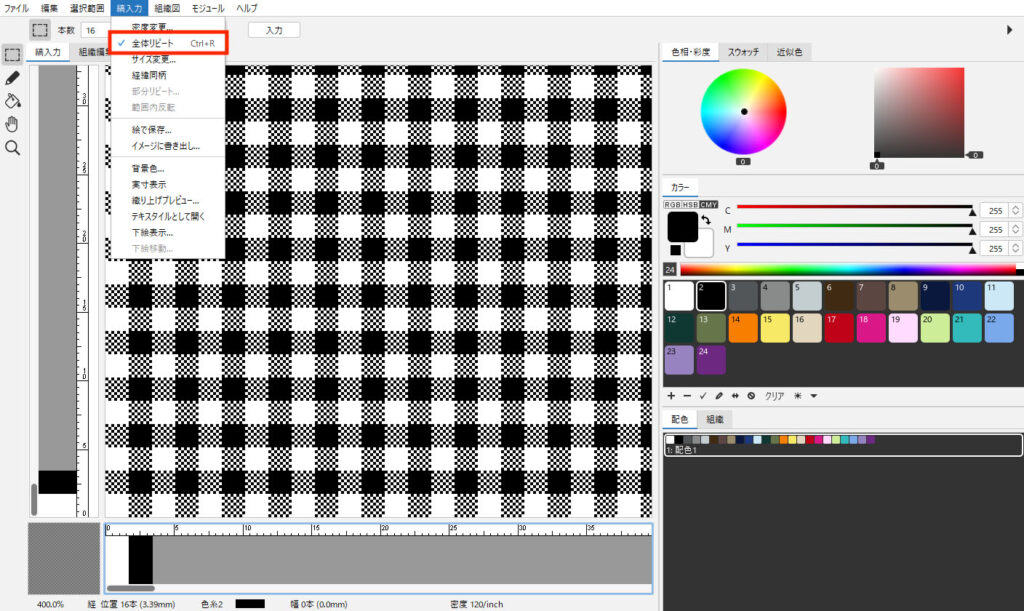Click the stepper arrows for the C value
The height and width of the screenshot is (611, 1024).
click(1016, 211)
